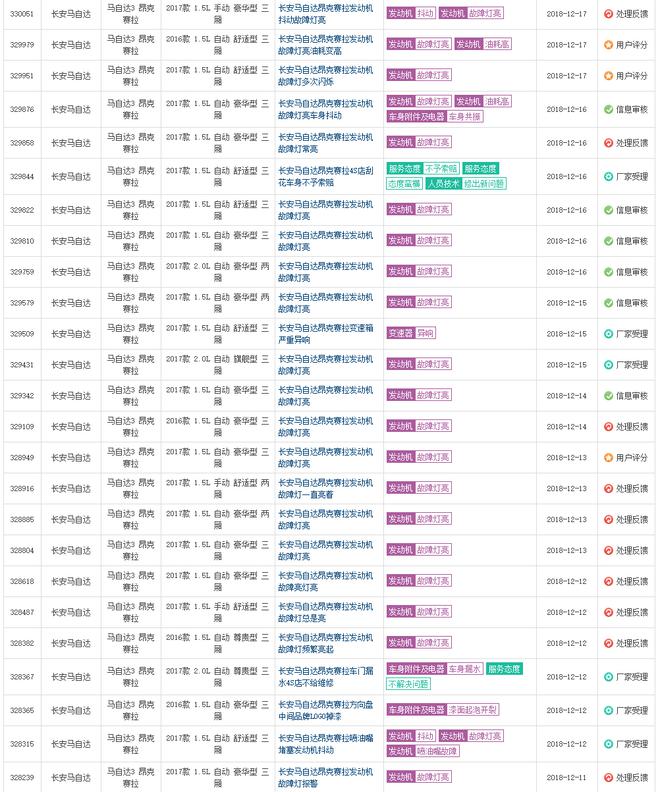The width and height of the screenshot is (660, 792).
Task: Open complaint title ending 故障灯常亮
Action: coord(326,143)
